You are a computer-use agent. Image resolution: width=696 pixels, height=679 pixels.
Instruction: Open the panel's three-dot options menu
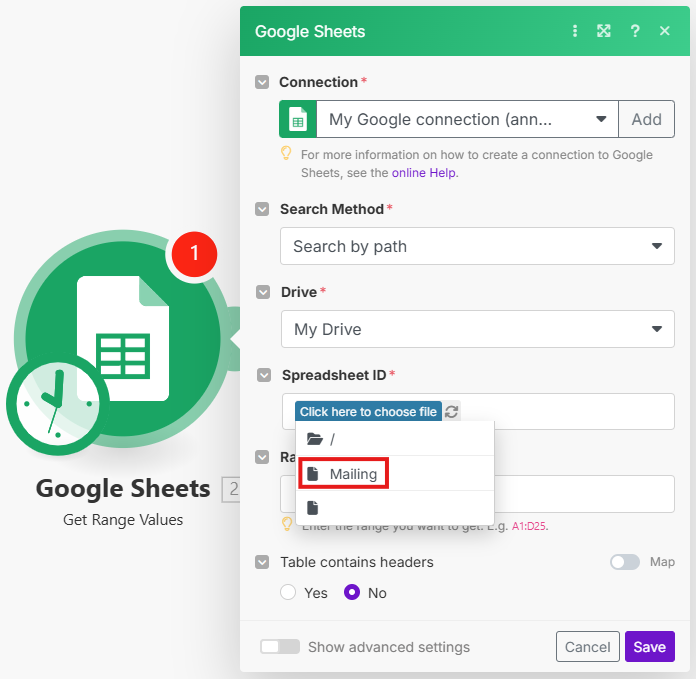pos(575,31)
